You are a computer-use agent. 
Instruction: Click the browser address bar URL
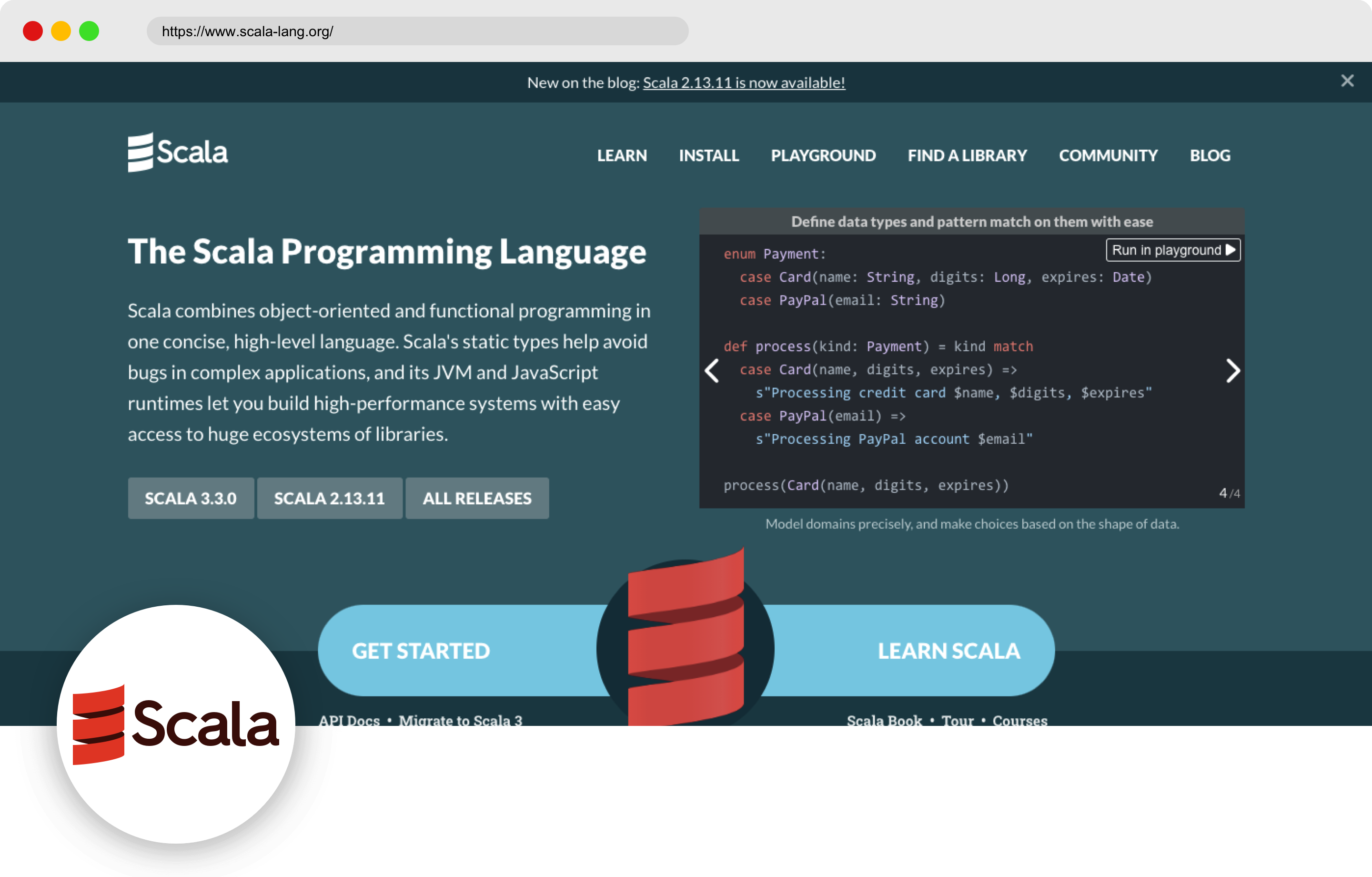point(418,31)
